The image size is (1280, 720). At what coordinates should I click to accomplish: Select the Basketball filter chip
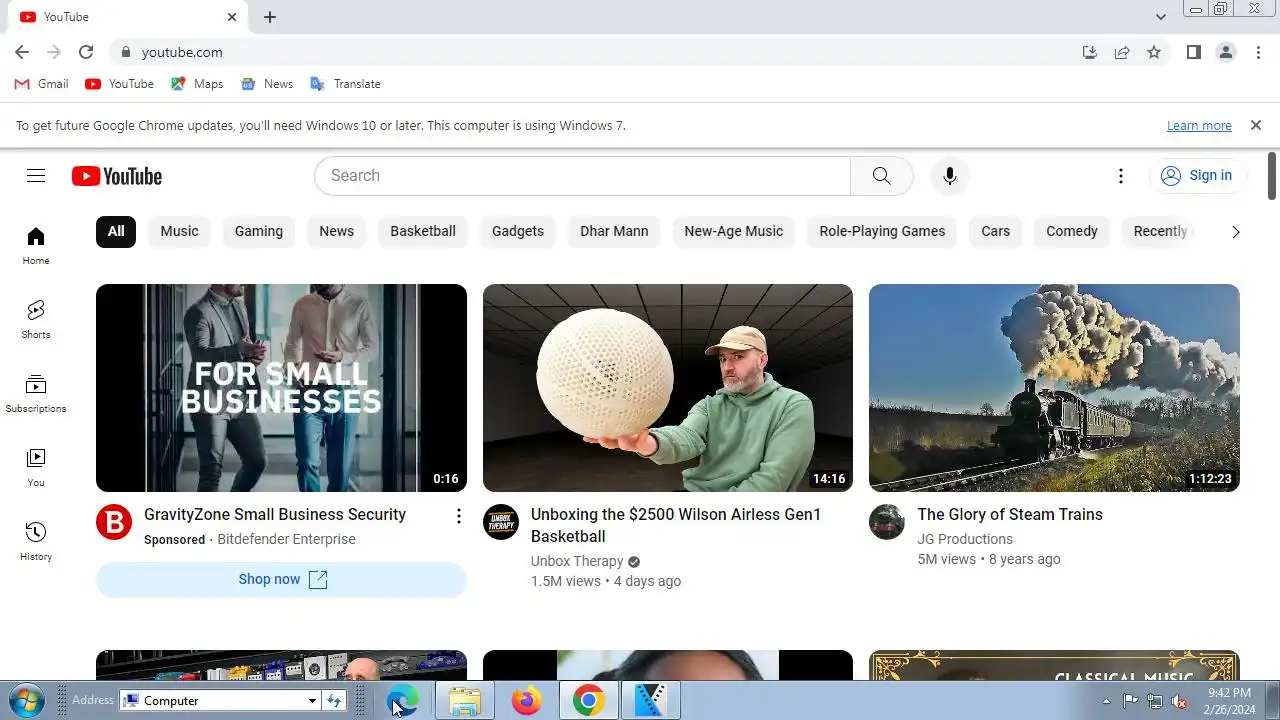coord(423,231)
